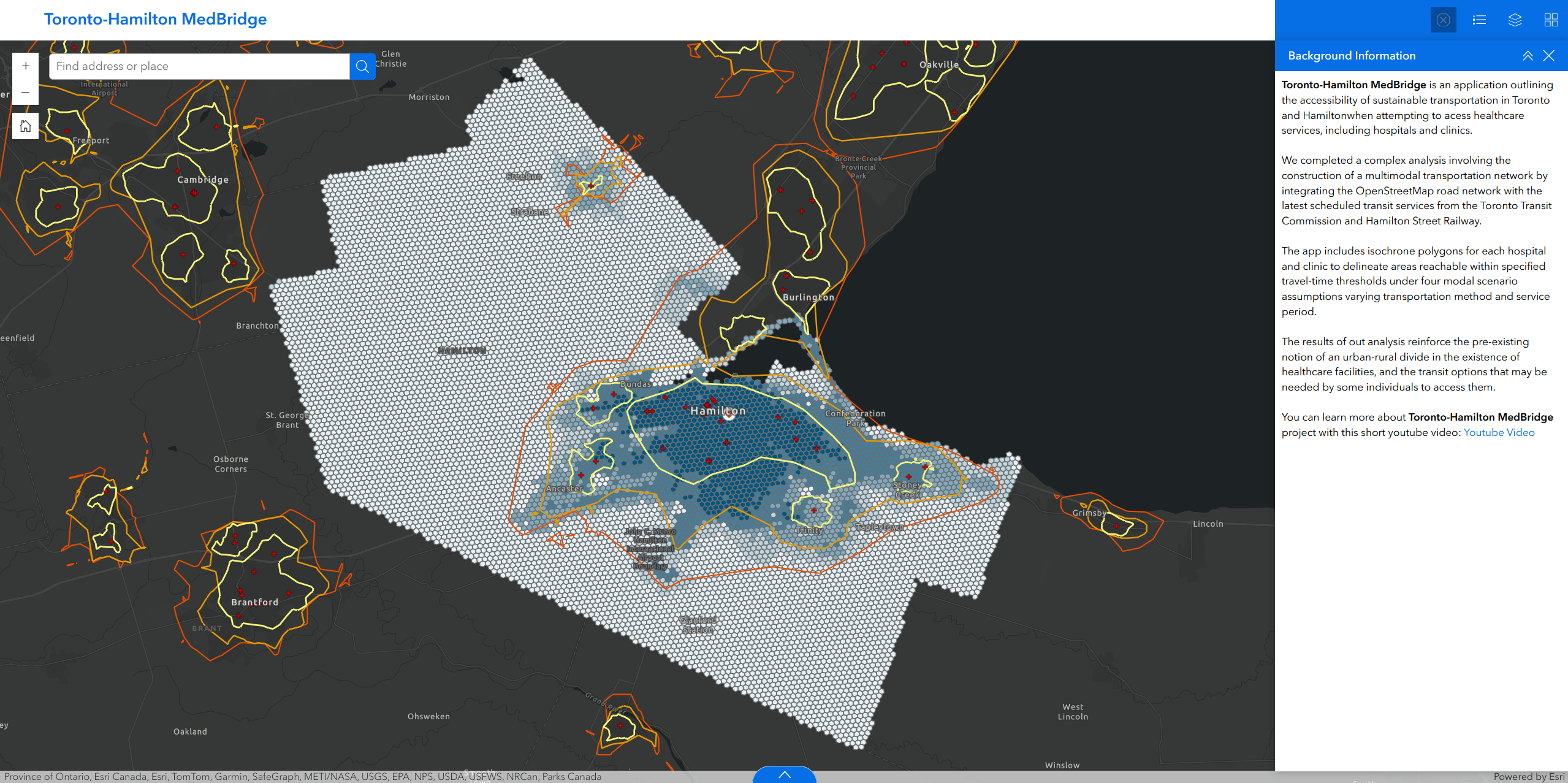This screenshot has width=1568, height=783.
Task: Reset map to default home extent
Action: coord(25,126)
